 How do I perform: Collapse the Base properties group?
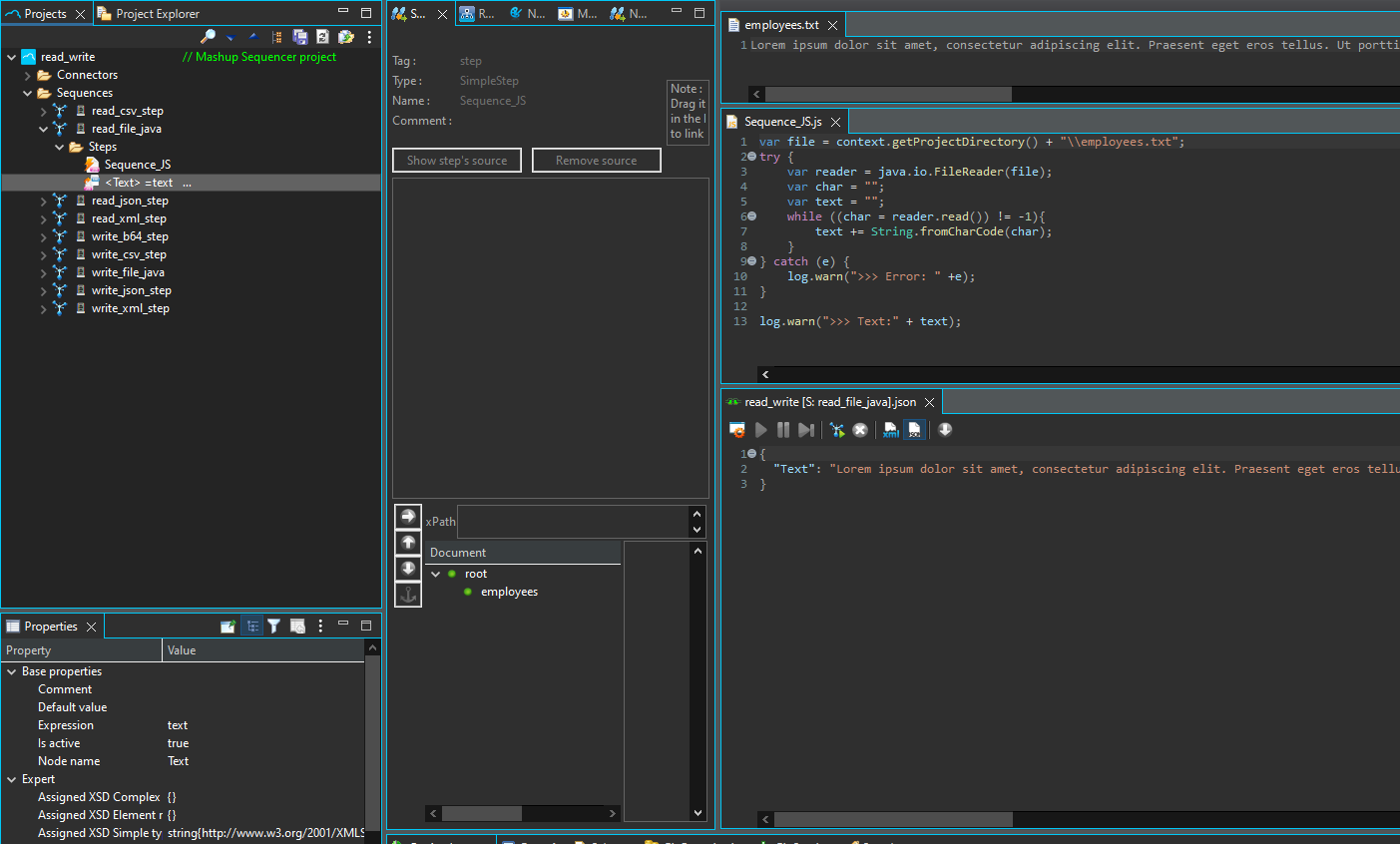click(x=12, y=672)
